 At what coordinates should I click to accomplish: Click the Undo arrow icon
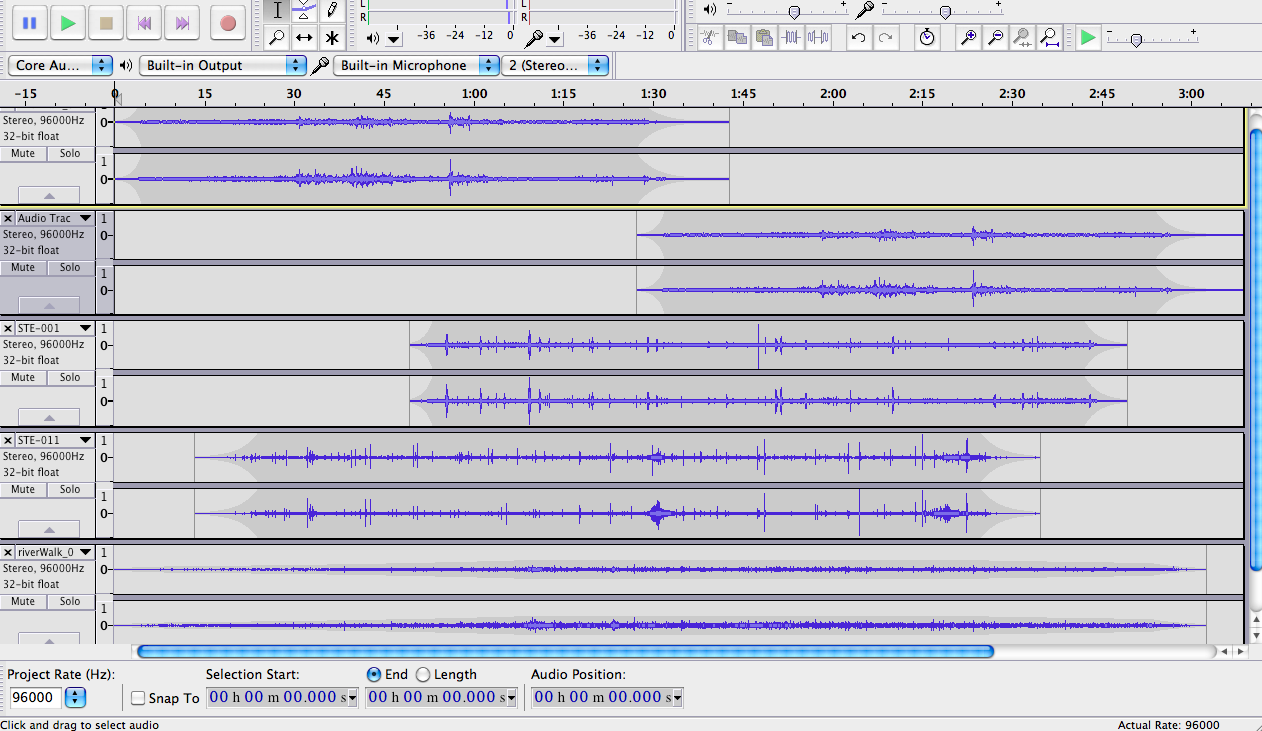pyautogui.click(x=858, y=38)
